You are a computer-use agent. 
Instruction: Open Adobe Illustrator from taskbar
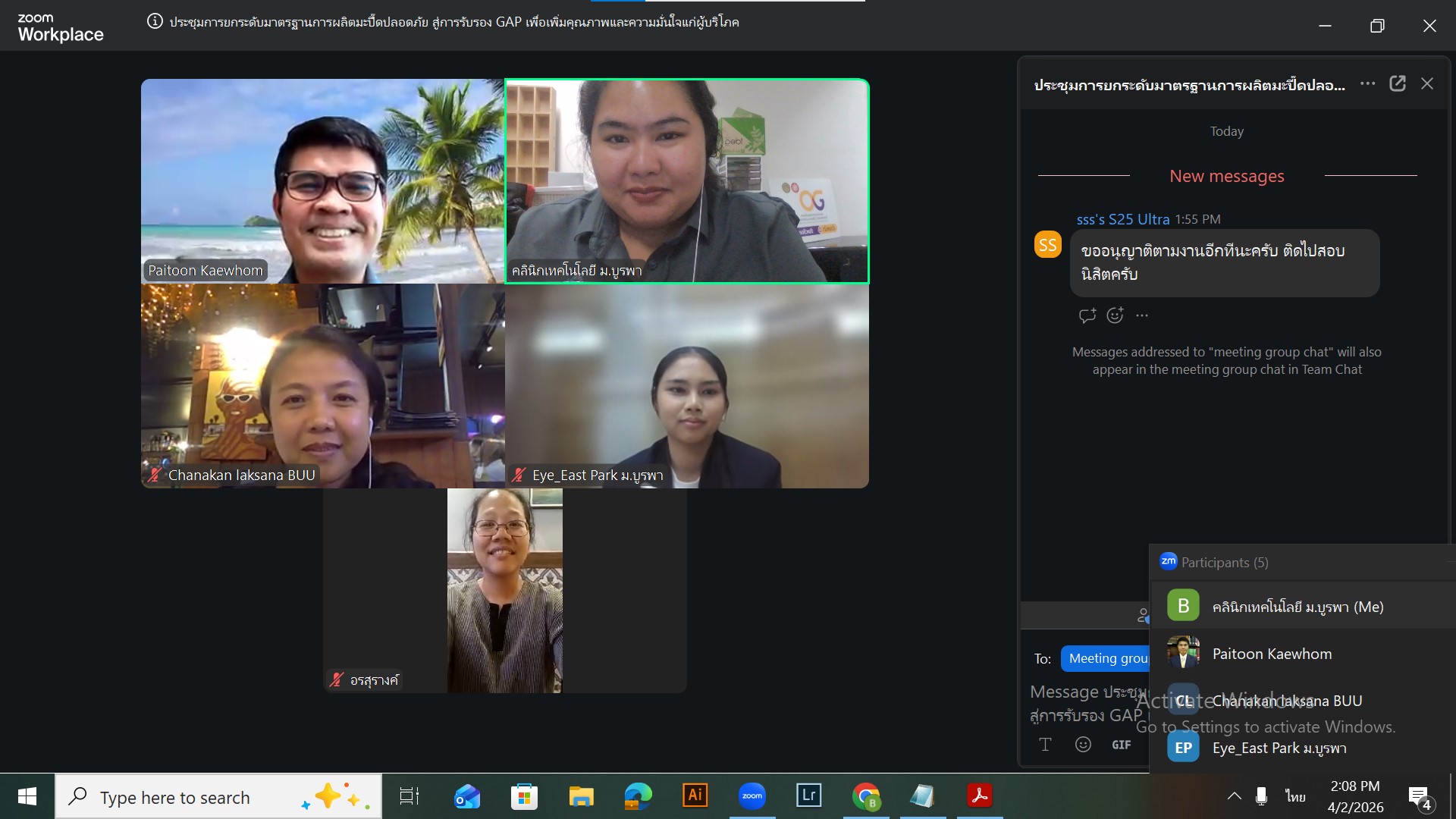(x=695, y=795)
